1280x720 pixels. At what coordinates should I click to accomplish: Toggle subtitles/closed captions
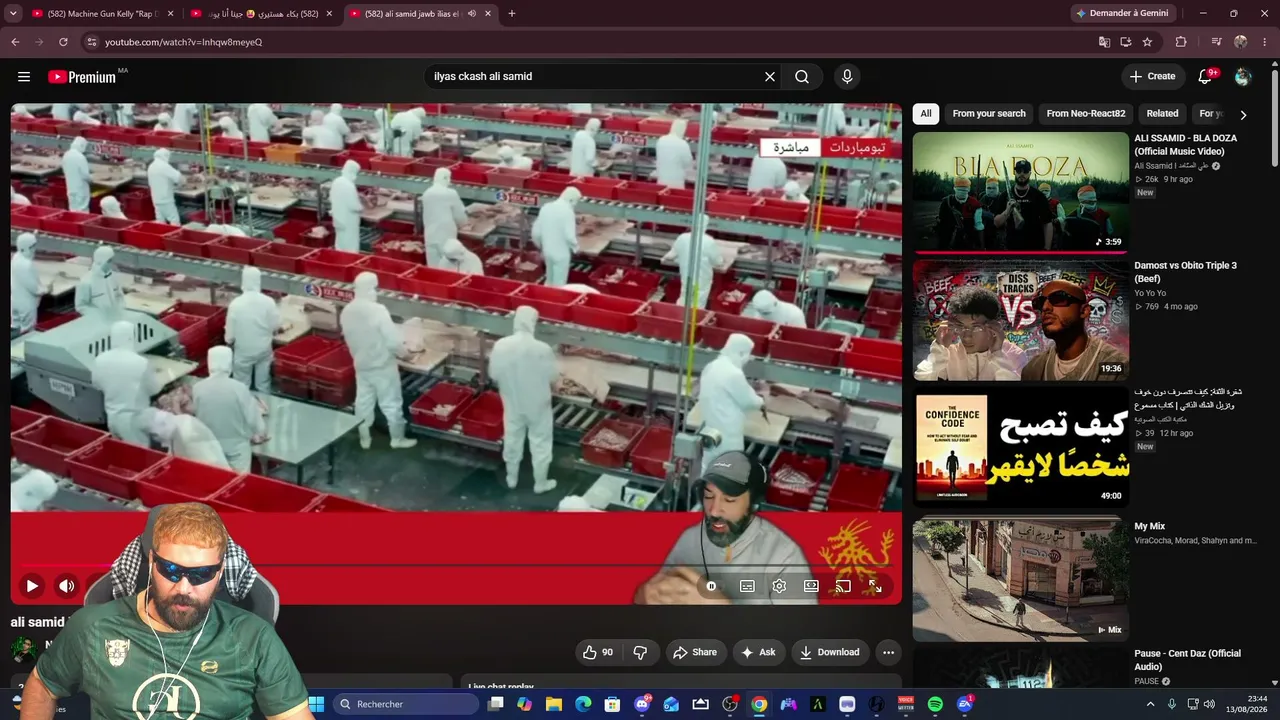(x=747, y=586)
